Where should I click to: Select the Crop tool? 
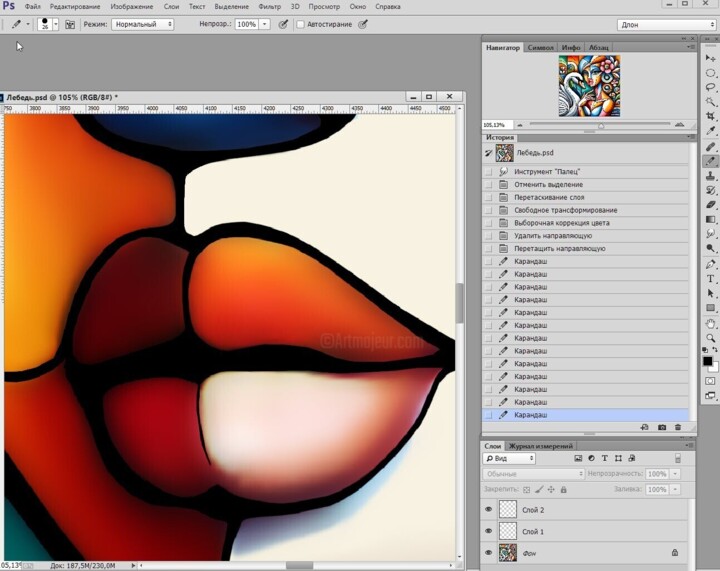point(710,116)
